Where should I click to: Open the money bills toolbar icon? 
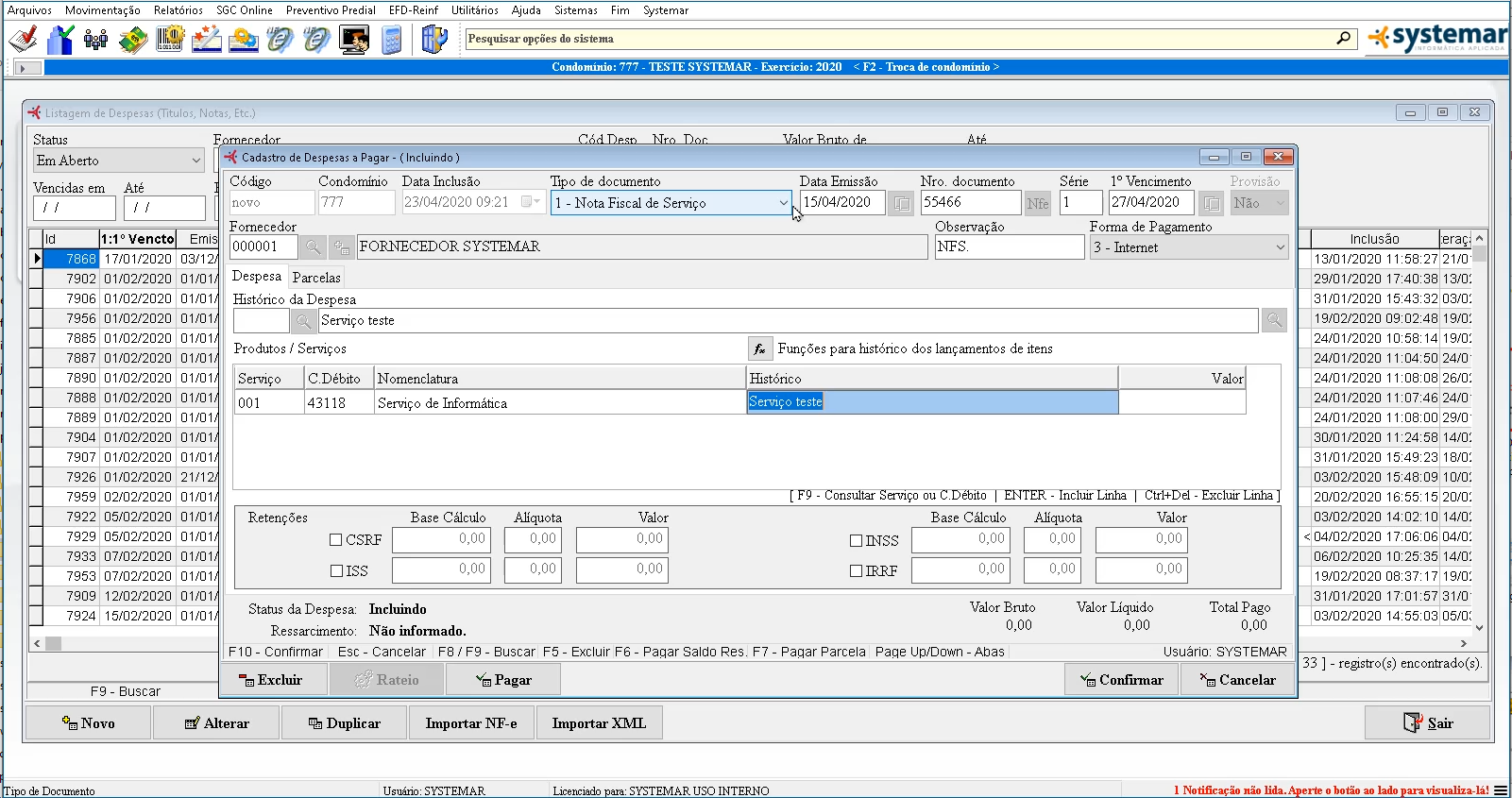133,40
